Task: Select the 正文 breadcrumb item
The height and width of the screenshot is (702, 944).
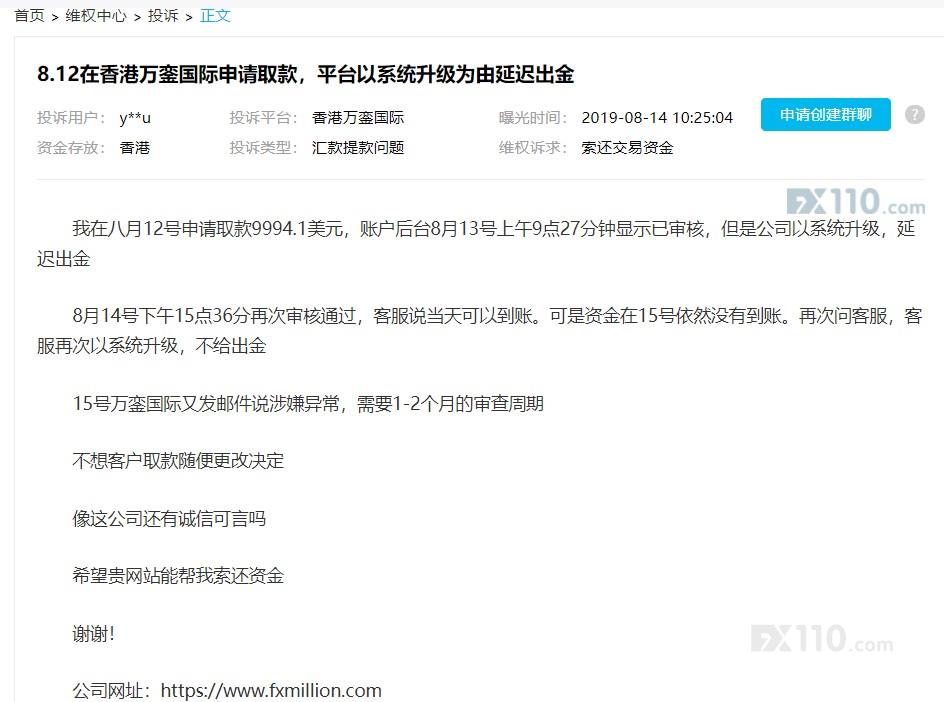Action: tap(215, 16)
